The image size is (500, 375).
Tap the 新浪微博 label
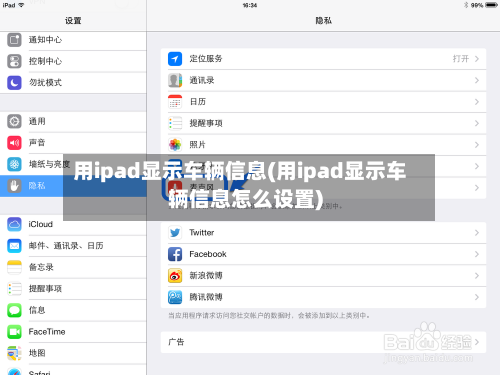(x=206, y=276)
